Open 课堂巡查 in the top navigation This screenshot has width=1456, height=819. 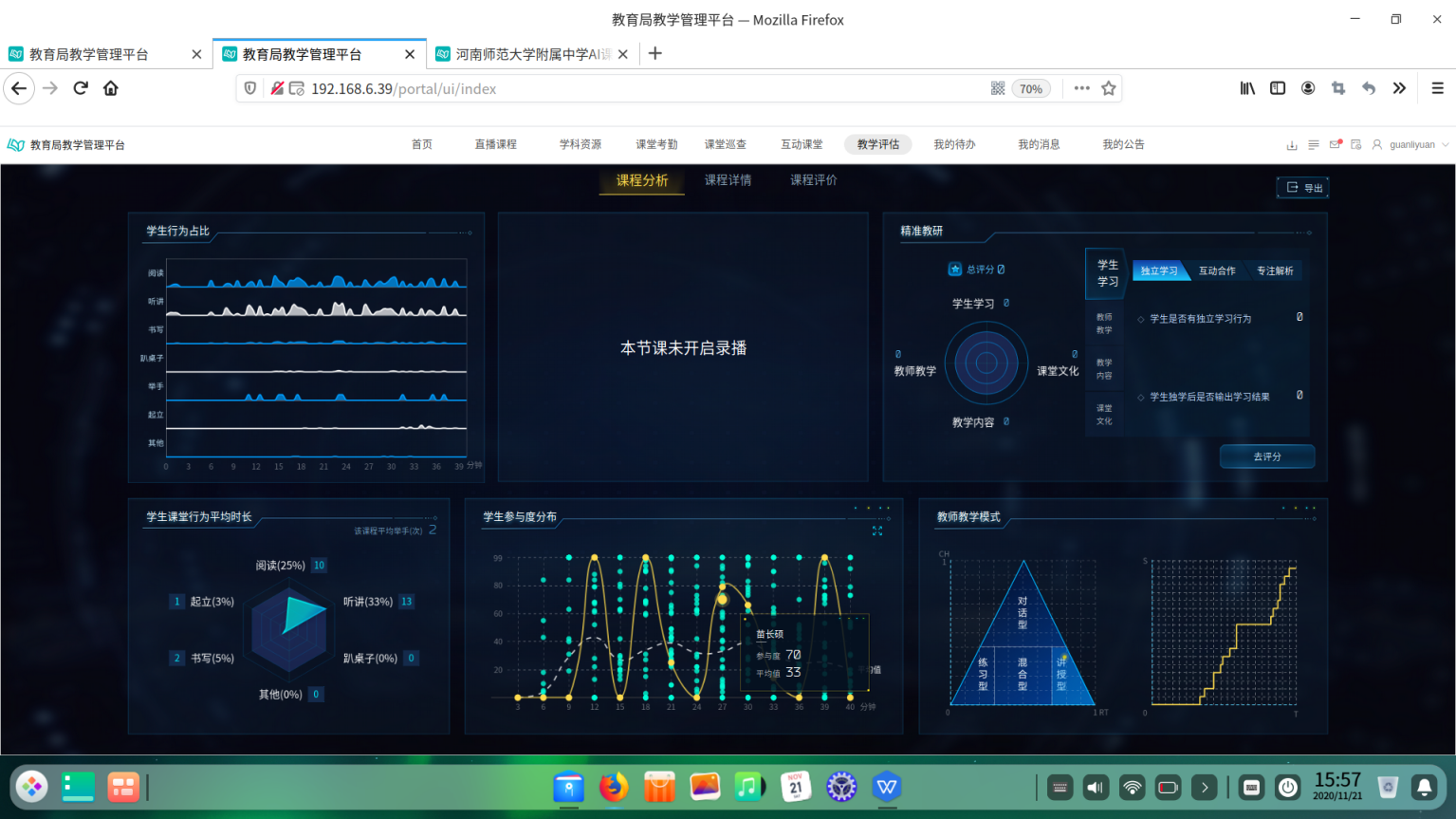pyautogui.click(x=725, y=144)
